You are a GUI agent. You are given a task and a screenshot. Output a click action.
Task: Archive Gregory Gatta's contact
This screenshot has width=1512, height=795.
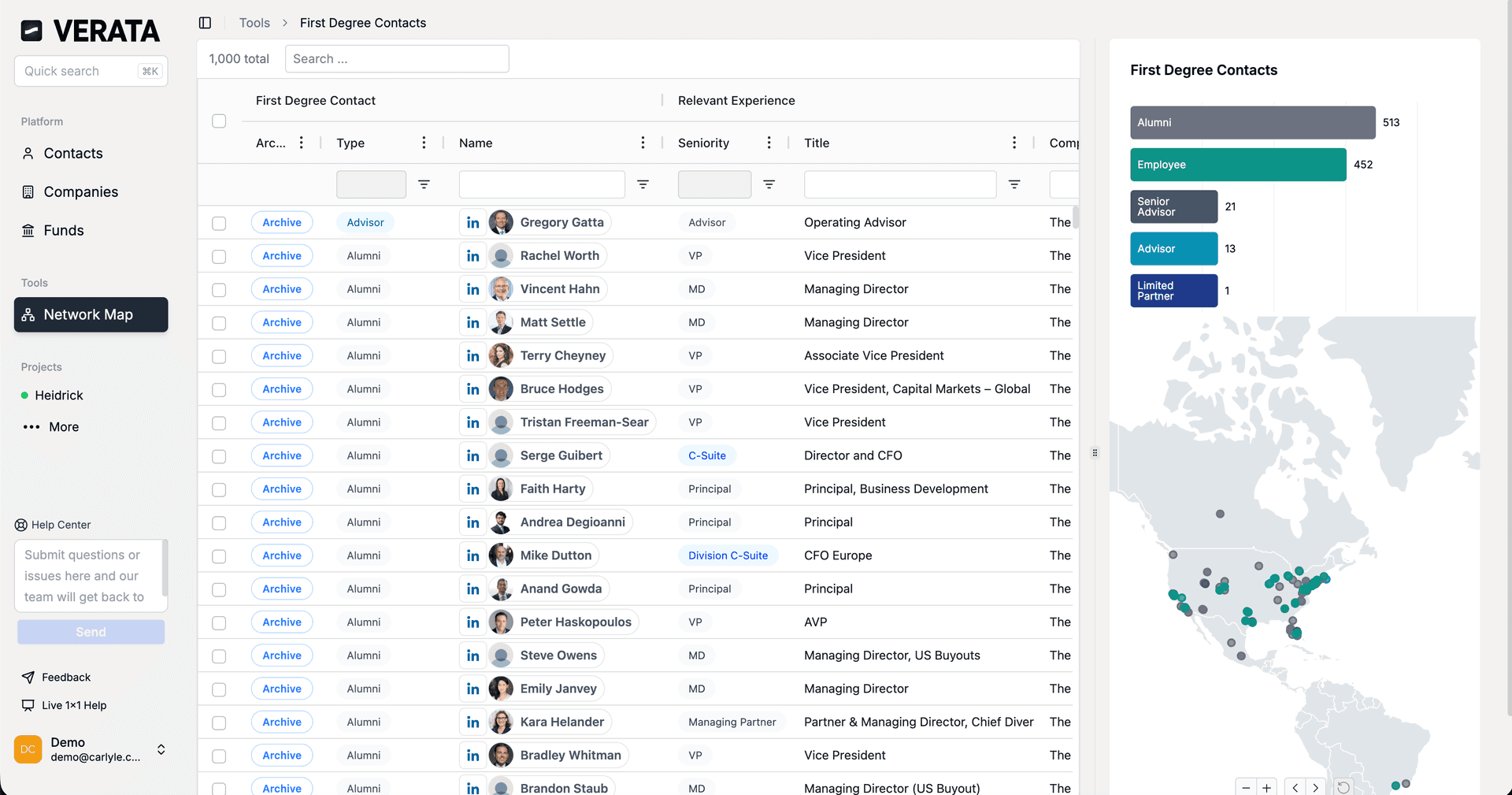(x=282, y=223)
